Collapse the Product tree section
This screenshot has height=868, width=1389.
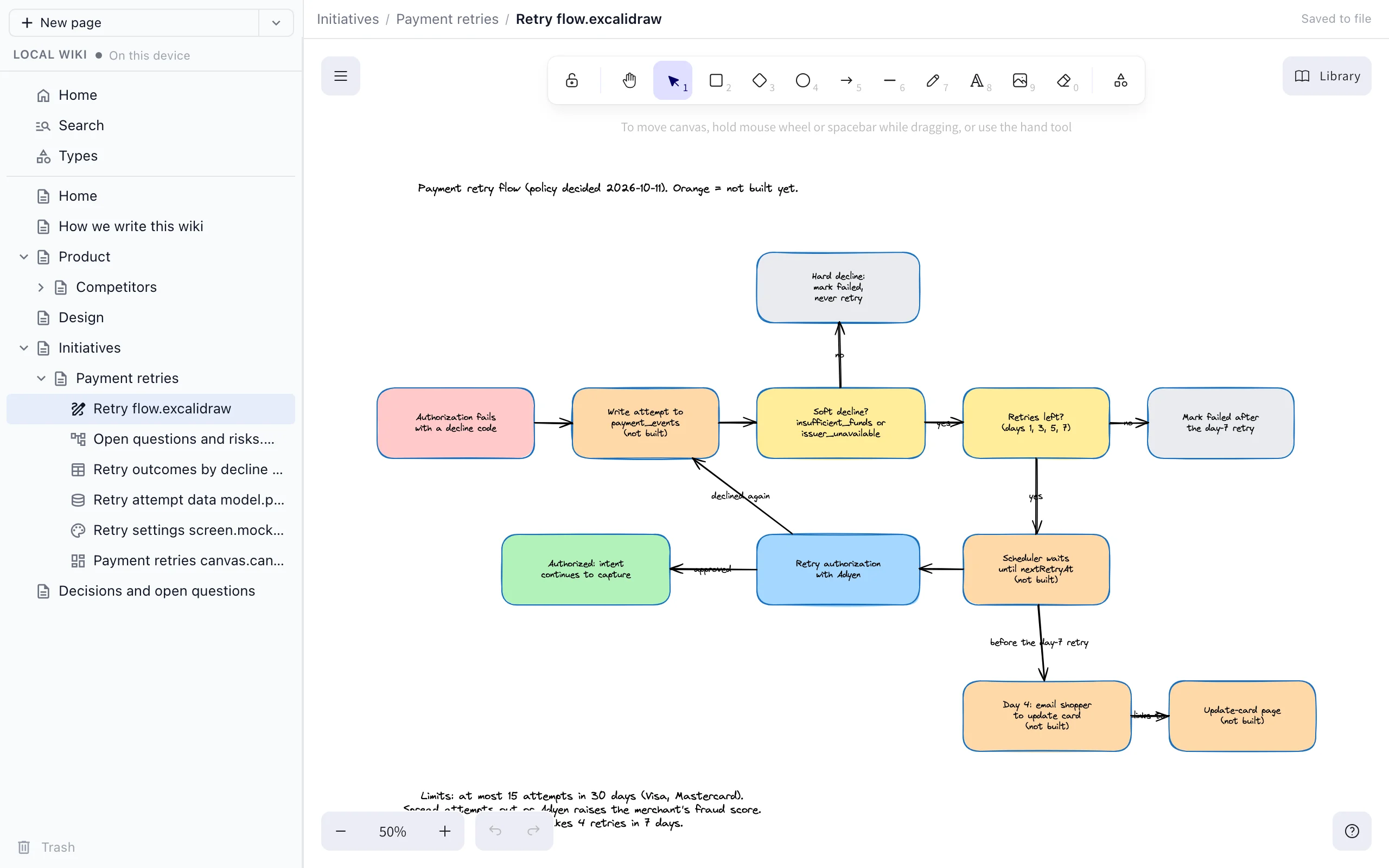click(x=23, y=257)
